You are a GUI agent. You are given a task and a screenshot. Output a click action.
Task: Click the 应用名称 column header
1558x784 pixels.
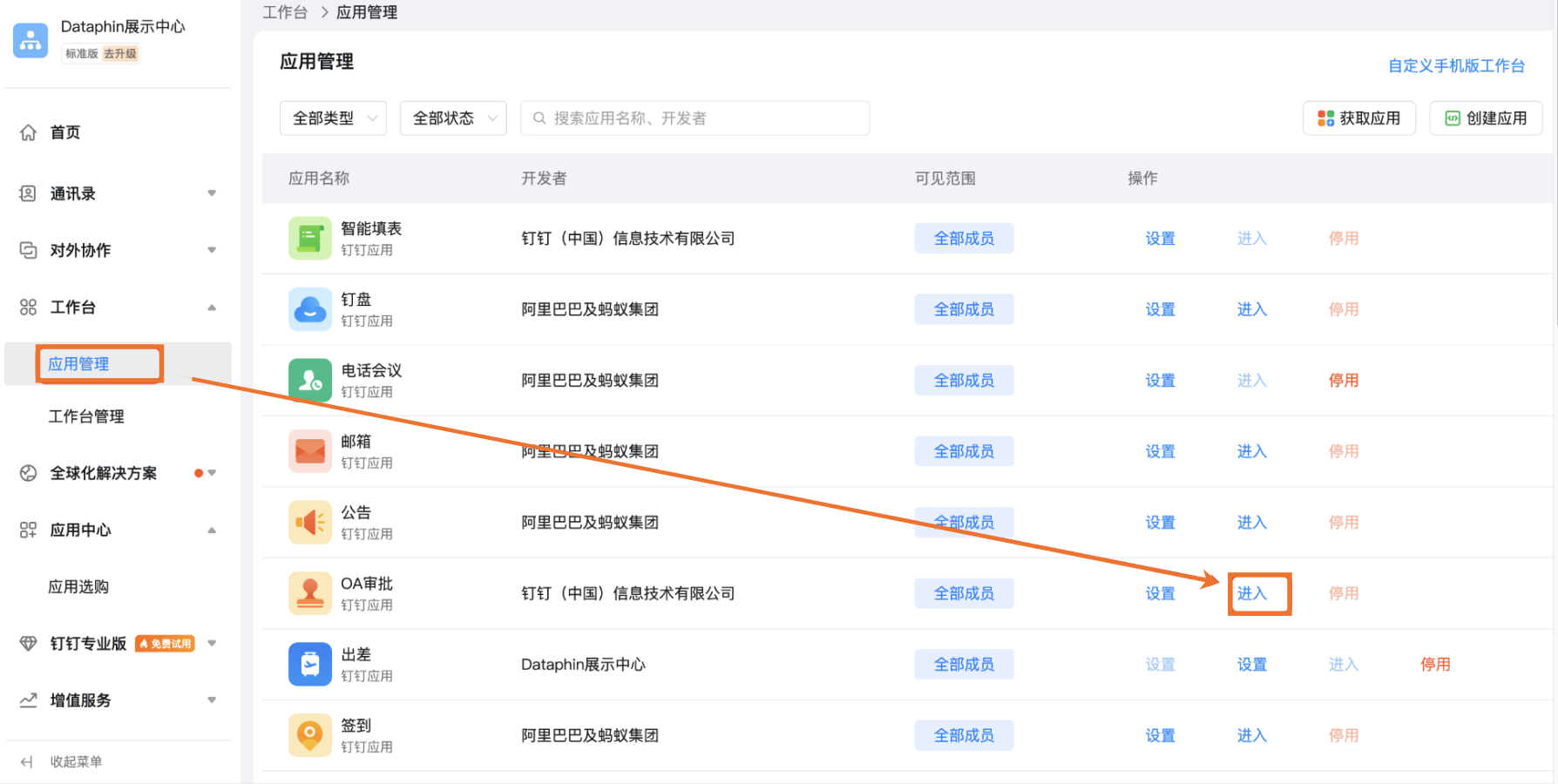[x=319, y=179]
